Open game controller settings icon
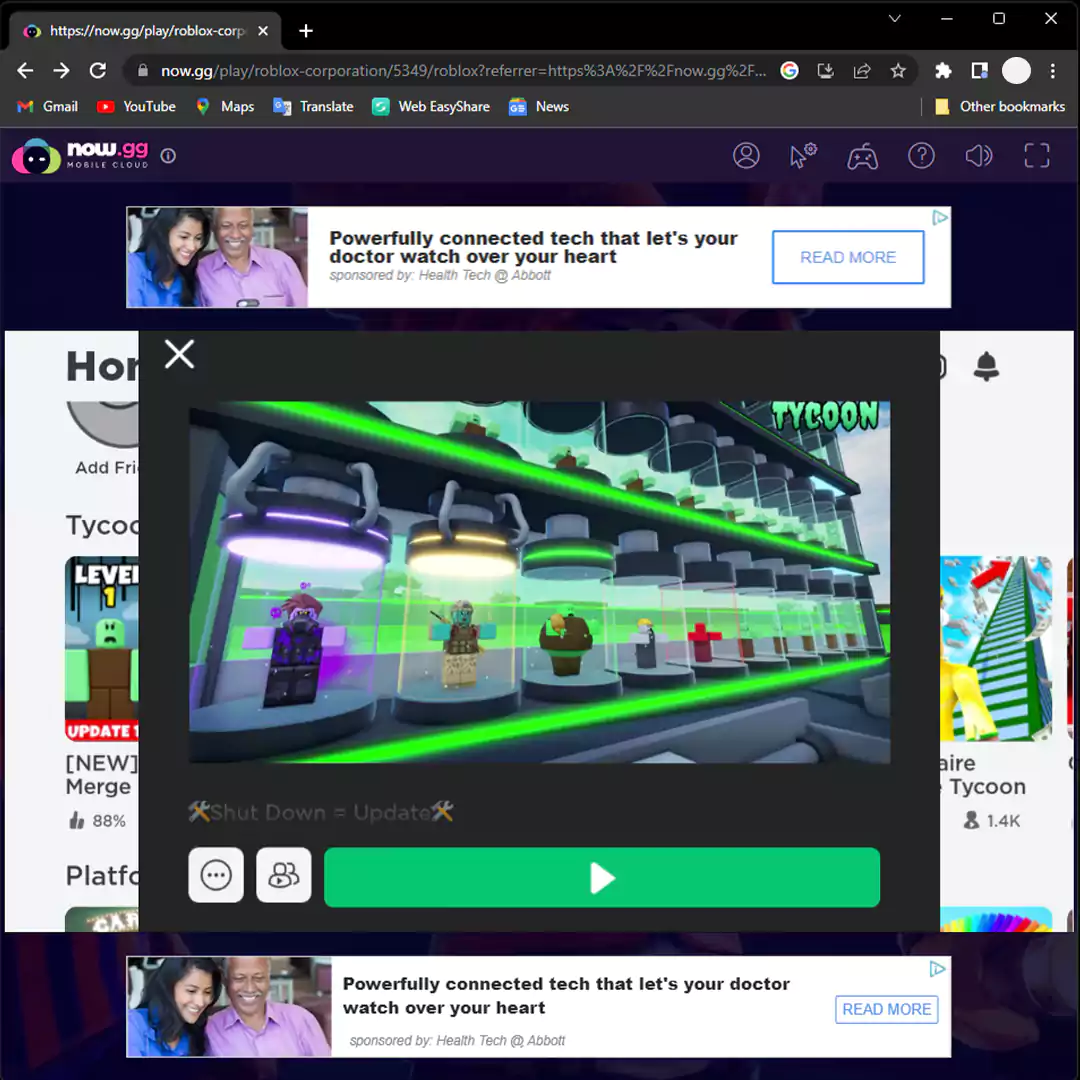The height and width of the screenshot is (1080, 1080). 862,156
